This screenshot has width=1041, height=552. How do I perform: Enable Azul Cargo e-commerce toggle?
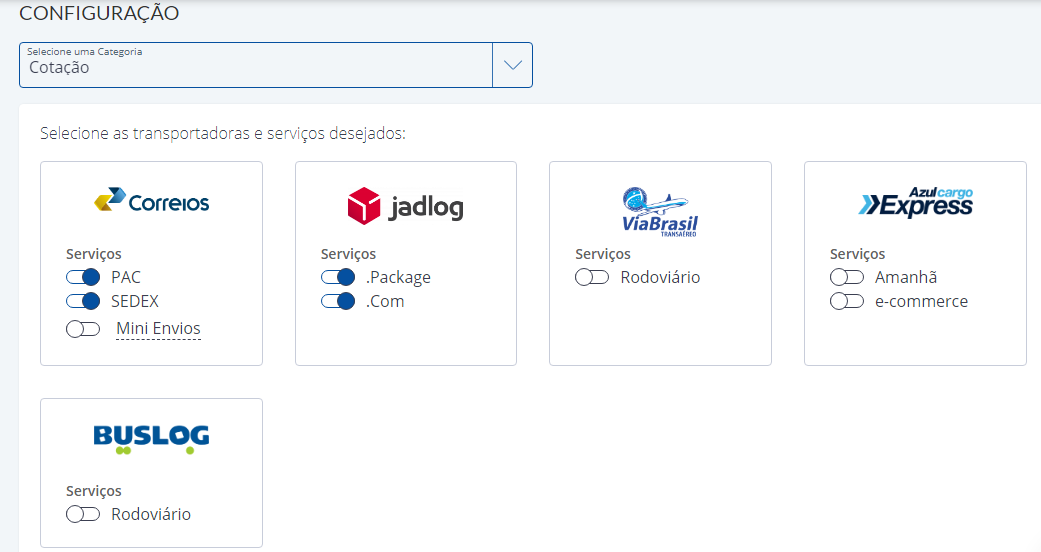point(847,302)
